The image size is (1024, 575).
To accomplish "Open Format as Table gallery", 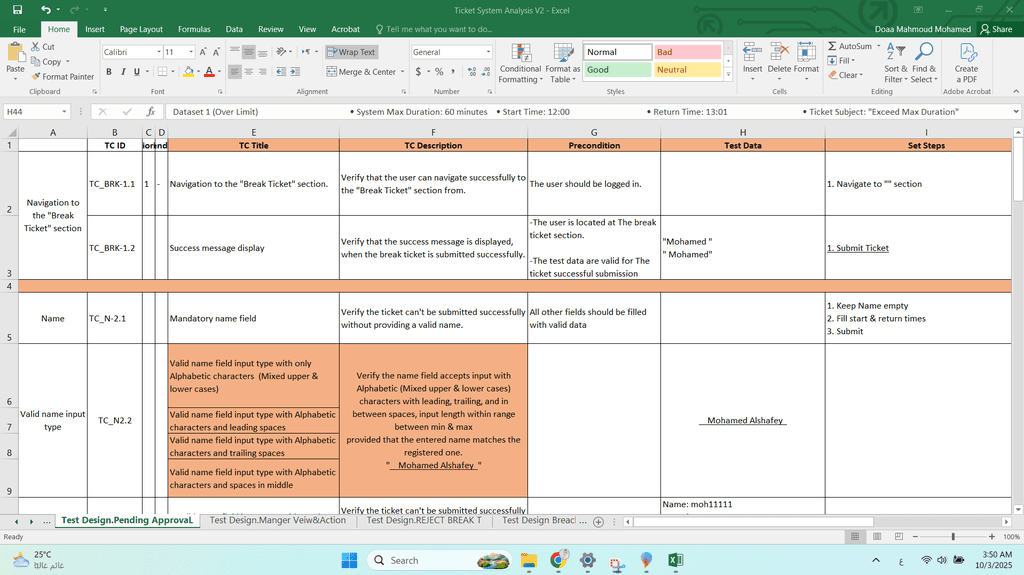I will 562,63.
